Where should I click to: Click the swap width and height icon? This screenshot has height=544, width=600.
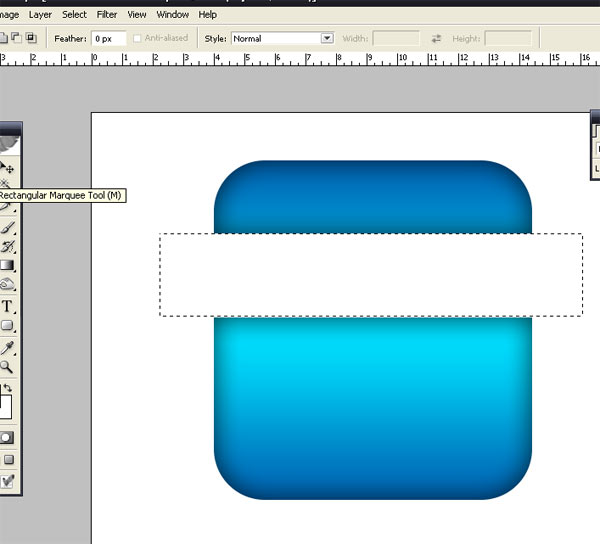click(x=436, y=39)
